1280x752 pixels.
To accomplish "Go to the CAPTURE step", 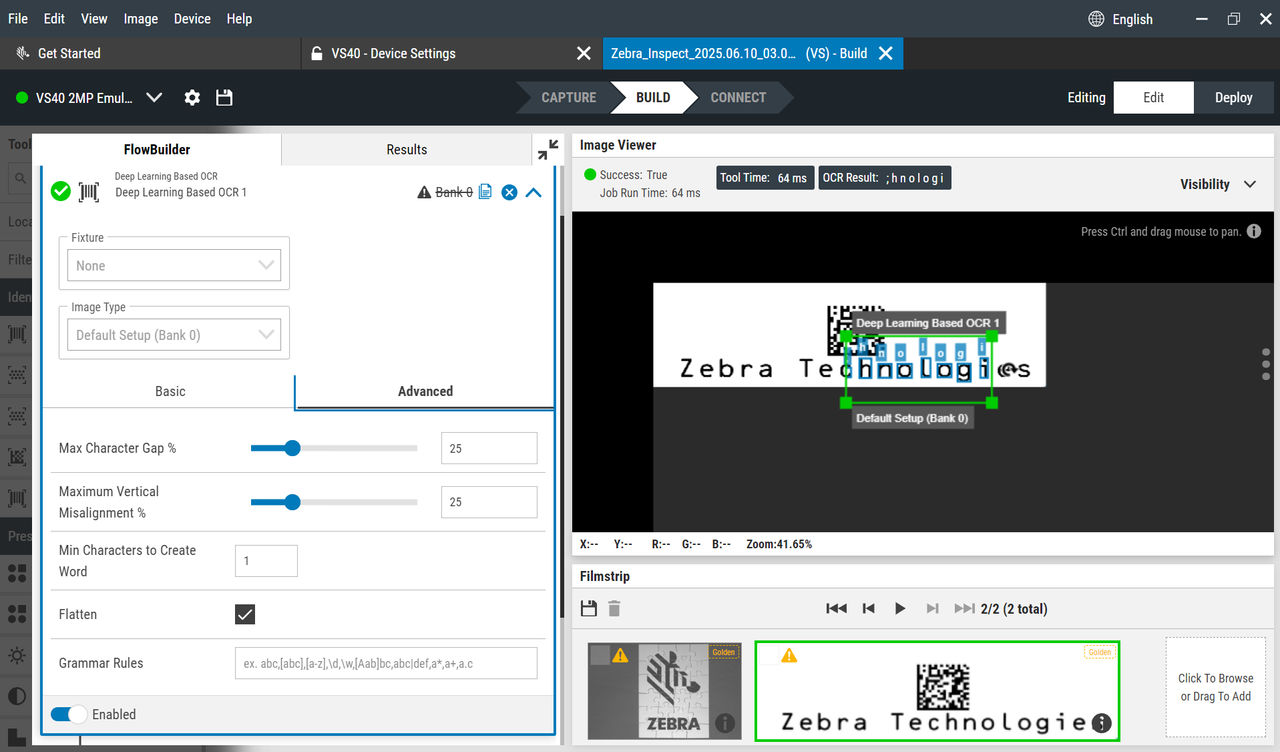I will tap(568, 97).
